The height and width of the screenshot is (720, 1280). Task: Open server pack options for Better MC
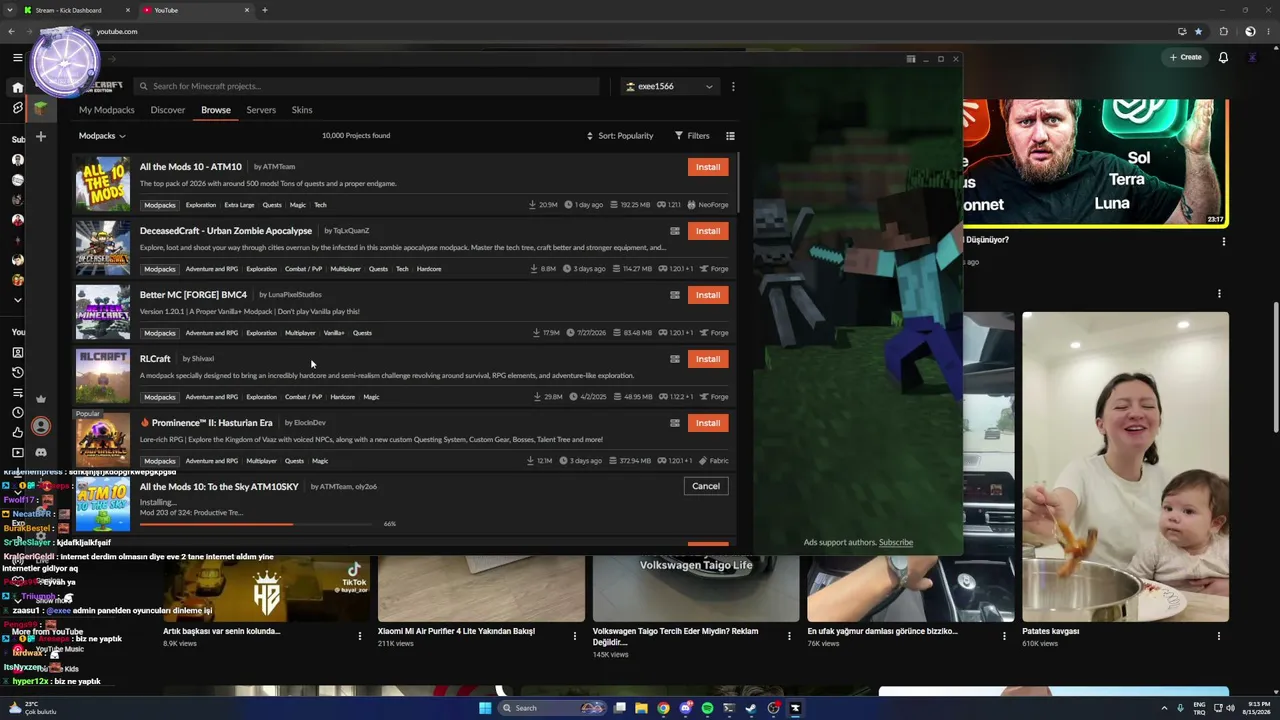point(675,295)
